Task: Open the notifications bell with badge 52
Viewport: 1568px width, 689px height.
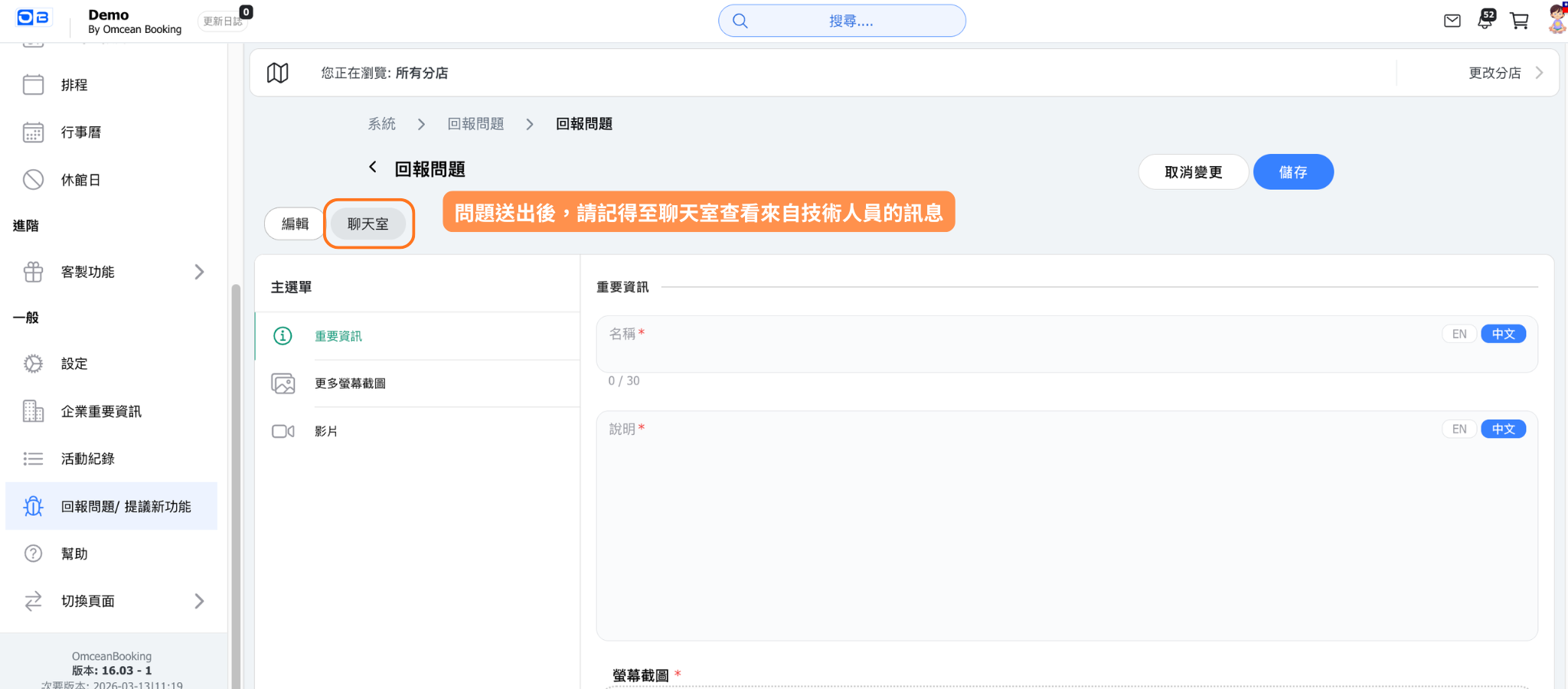Action: [x=1485, y=21]
